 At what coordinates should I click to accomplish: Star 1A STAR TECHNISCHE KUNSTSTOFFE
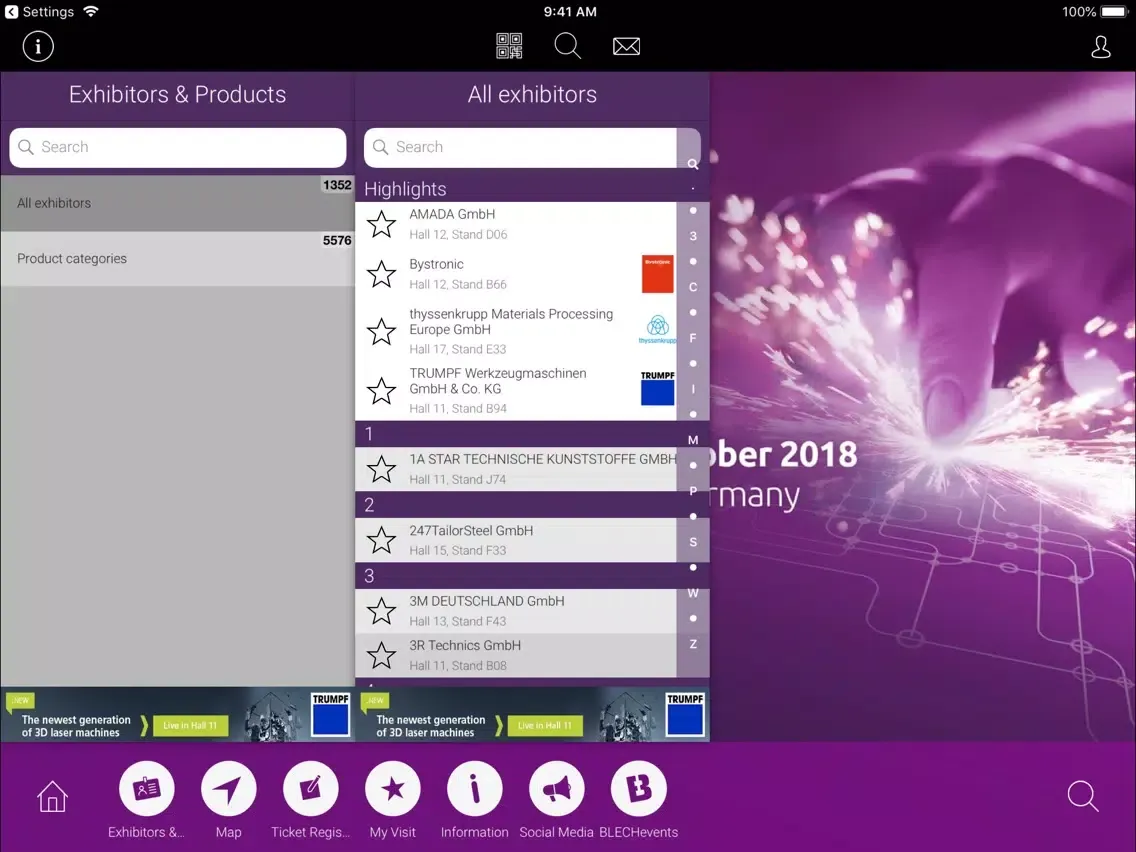tap(381, 469)
